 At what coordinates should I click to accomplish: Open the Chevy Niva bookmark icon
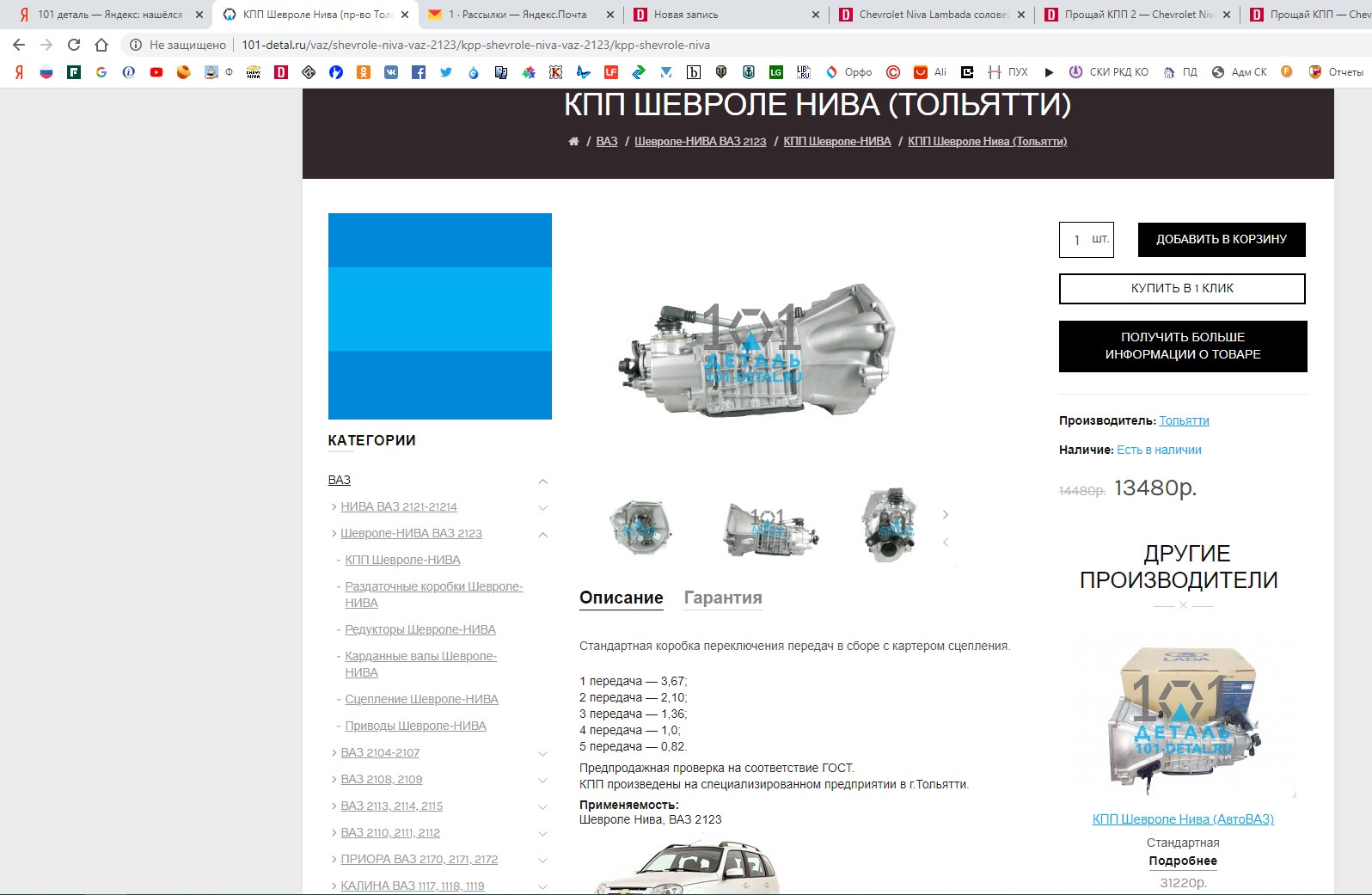[254, 72]
